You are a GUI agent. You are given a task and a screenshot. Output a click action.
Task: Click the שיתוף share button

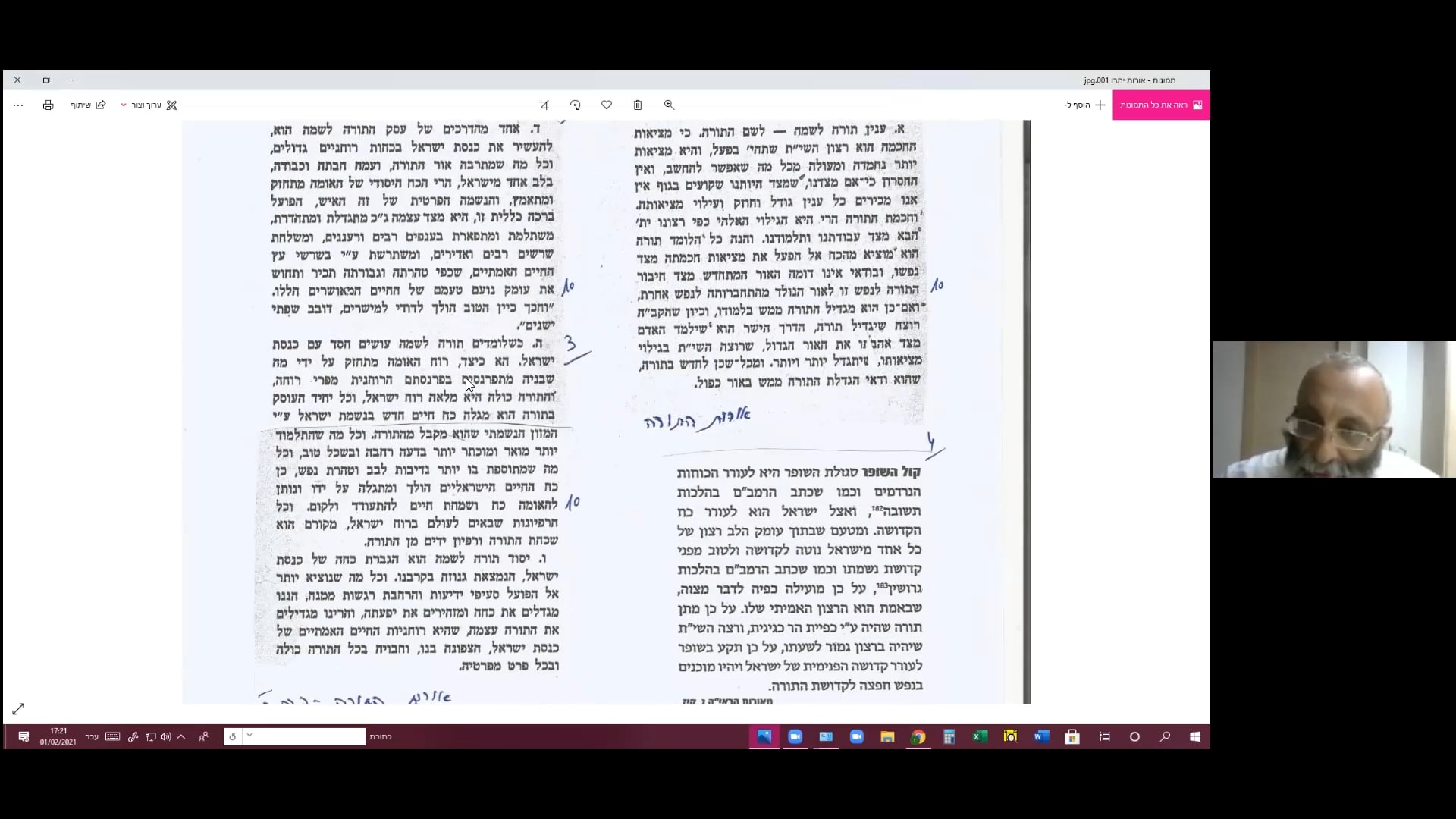88,105
